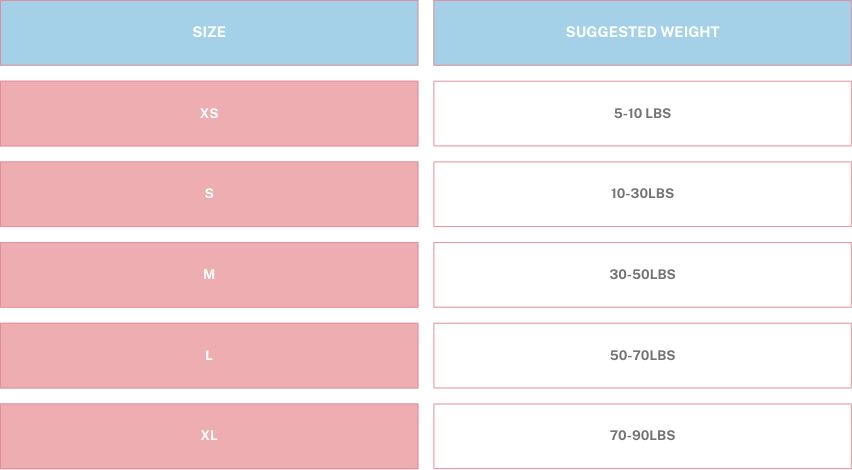Click the 5-10 LBS weight cell

tap(642, 114)
